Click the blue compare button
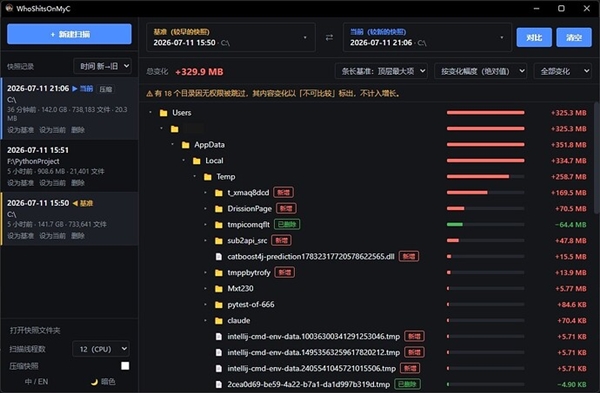 tap(534, 38)
